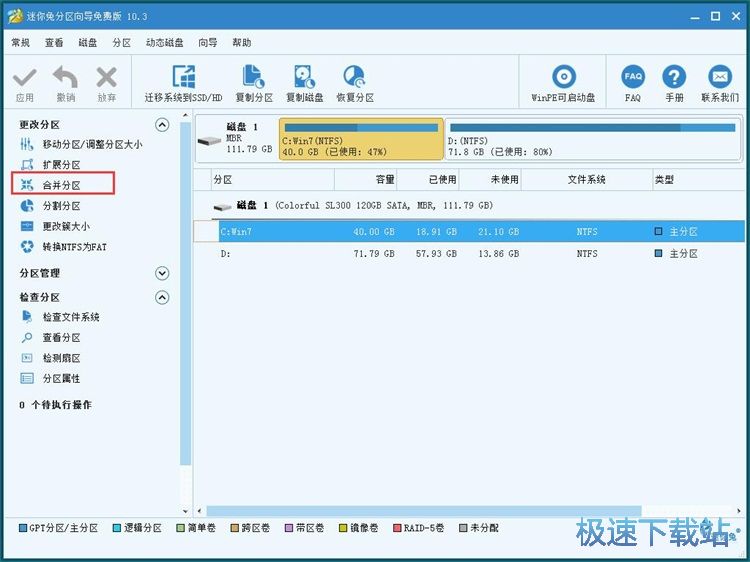The image size is (750, 562).
Task: Open the 常规 menu
Action: coord(21,43)
